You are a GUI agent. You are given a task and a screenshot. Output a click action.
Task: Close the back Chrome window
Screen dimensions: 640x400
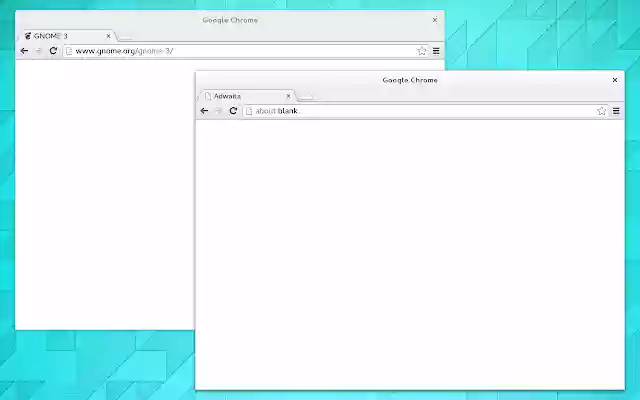click(435, 20)
